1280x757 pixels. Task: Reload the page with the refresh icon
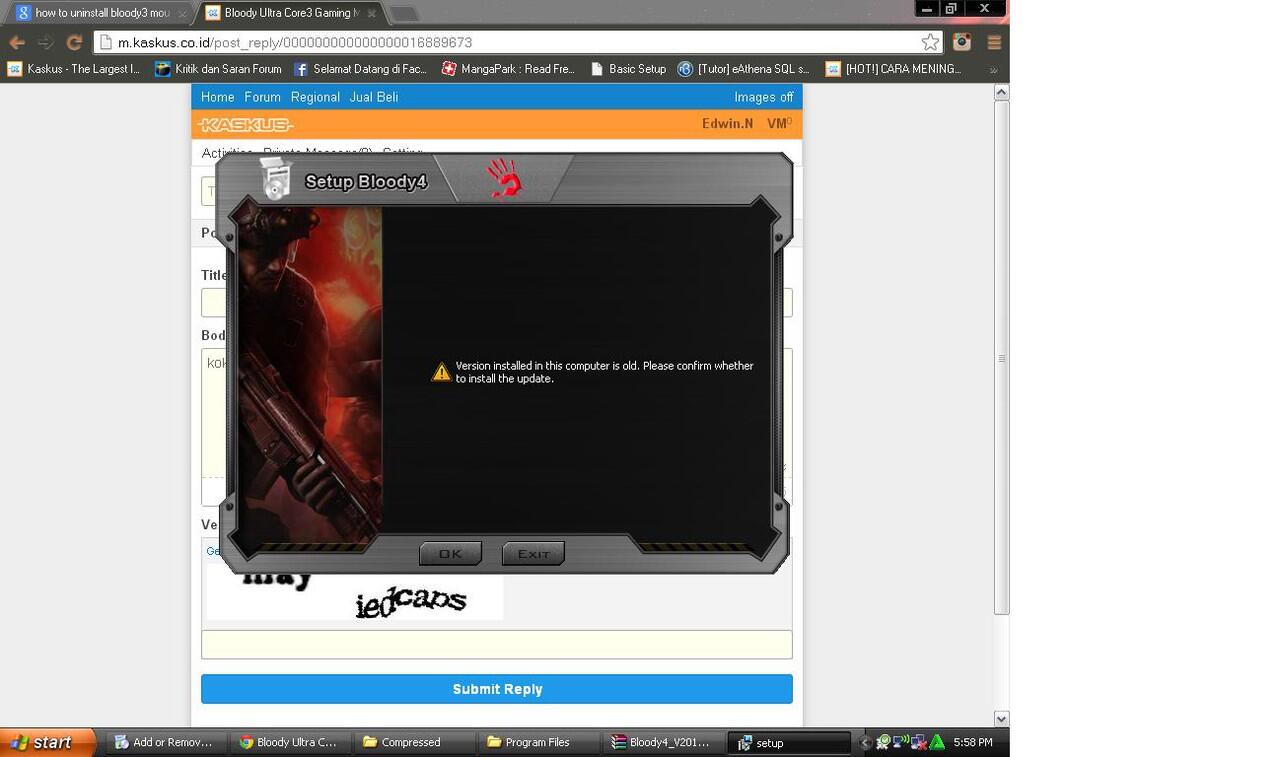tap(74, 42)
